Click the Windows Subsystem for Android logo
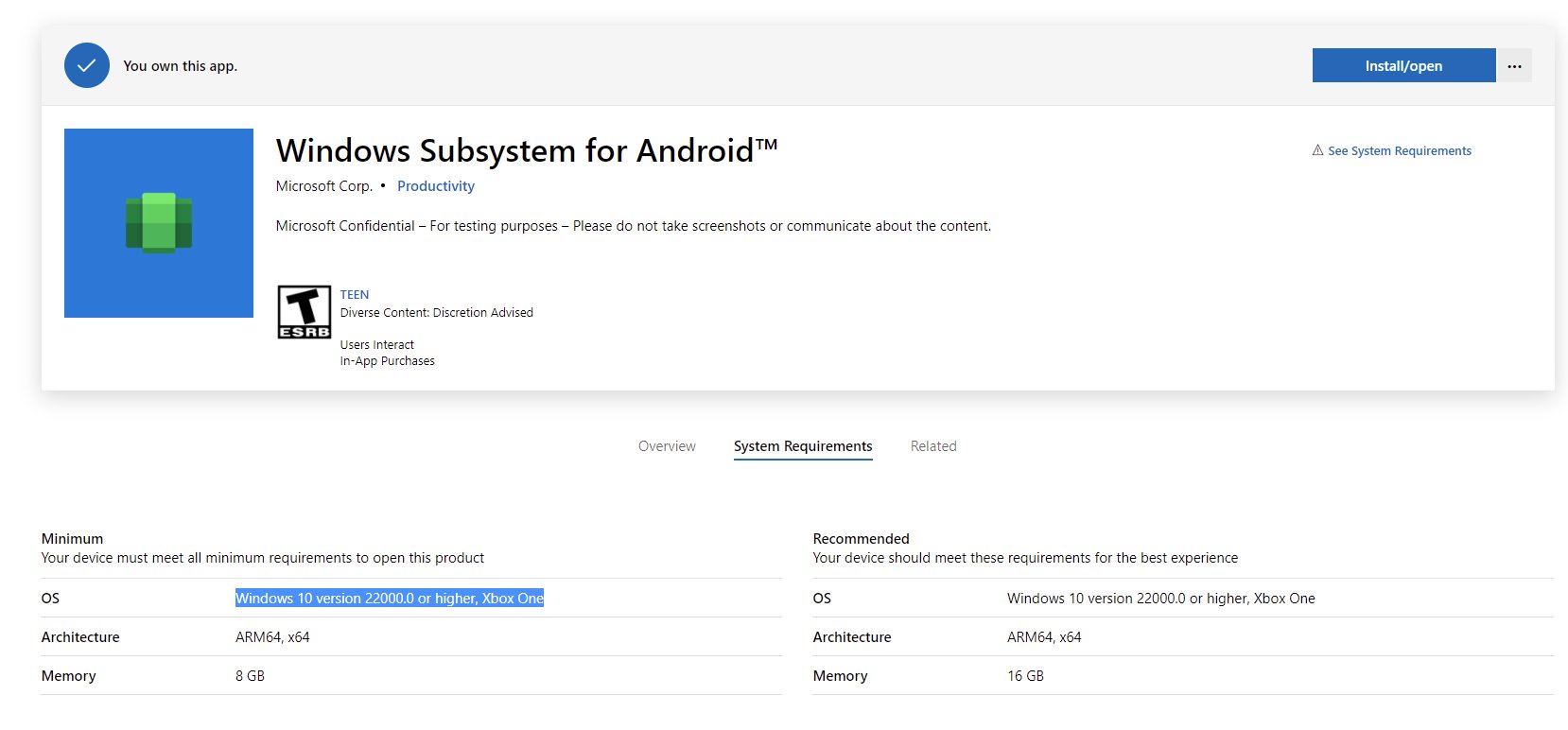This screenshot has width=1568, height=730. coord(159,223)
